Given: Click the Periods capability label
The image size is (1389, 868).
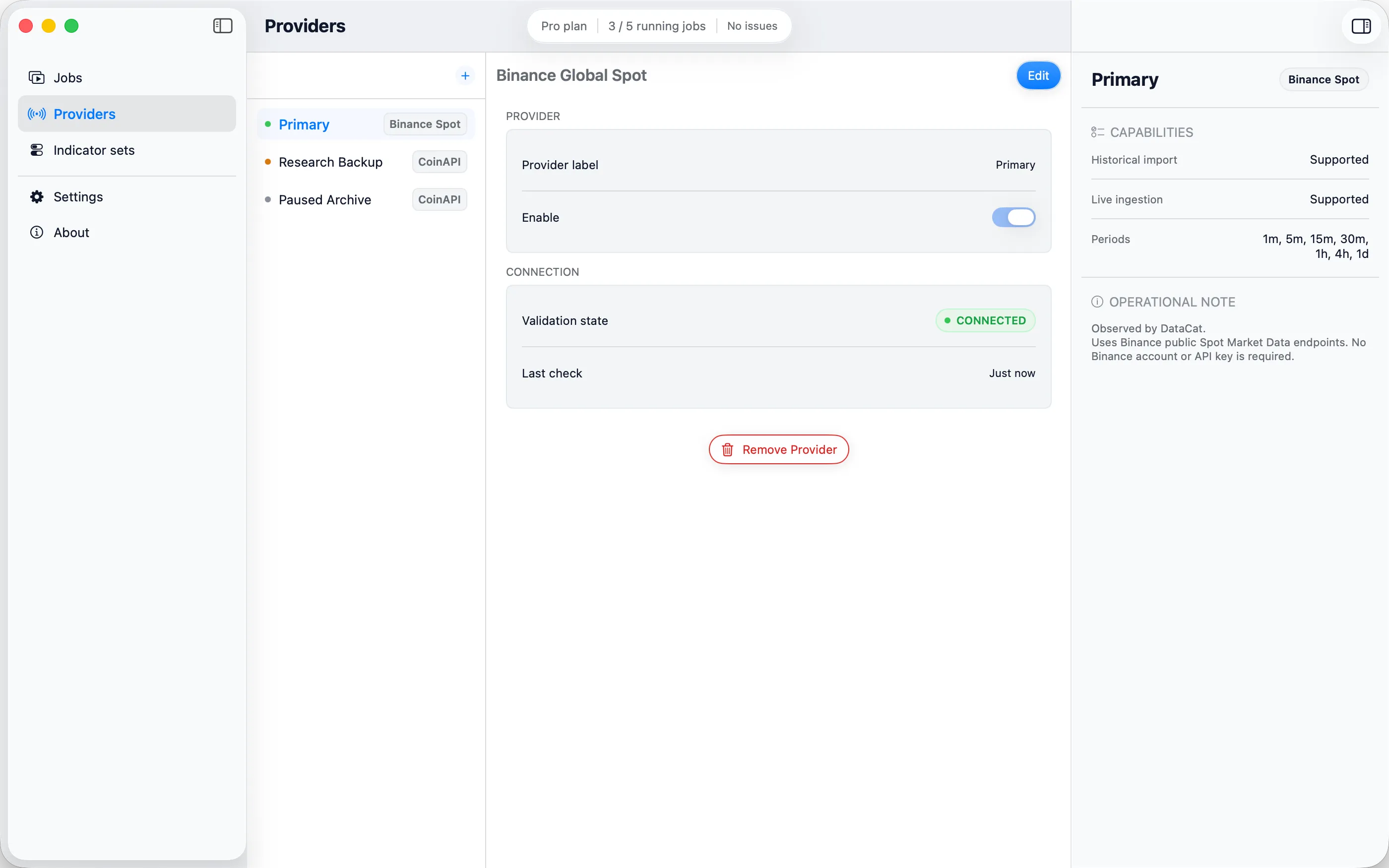Looking at the screenshot, I should [1110, 239].
